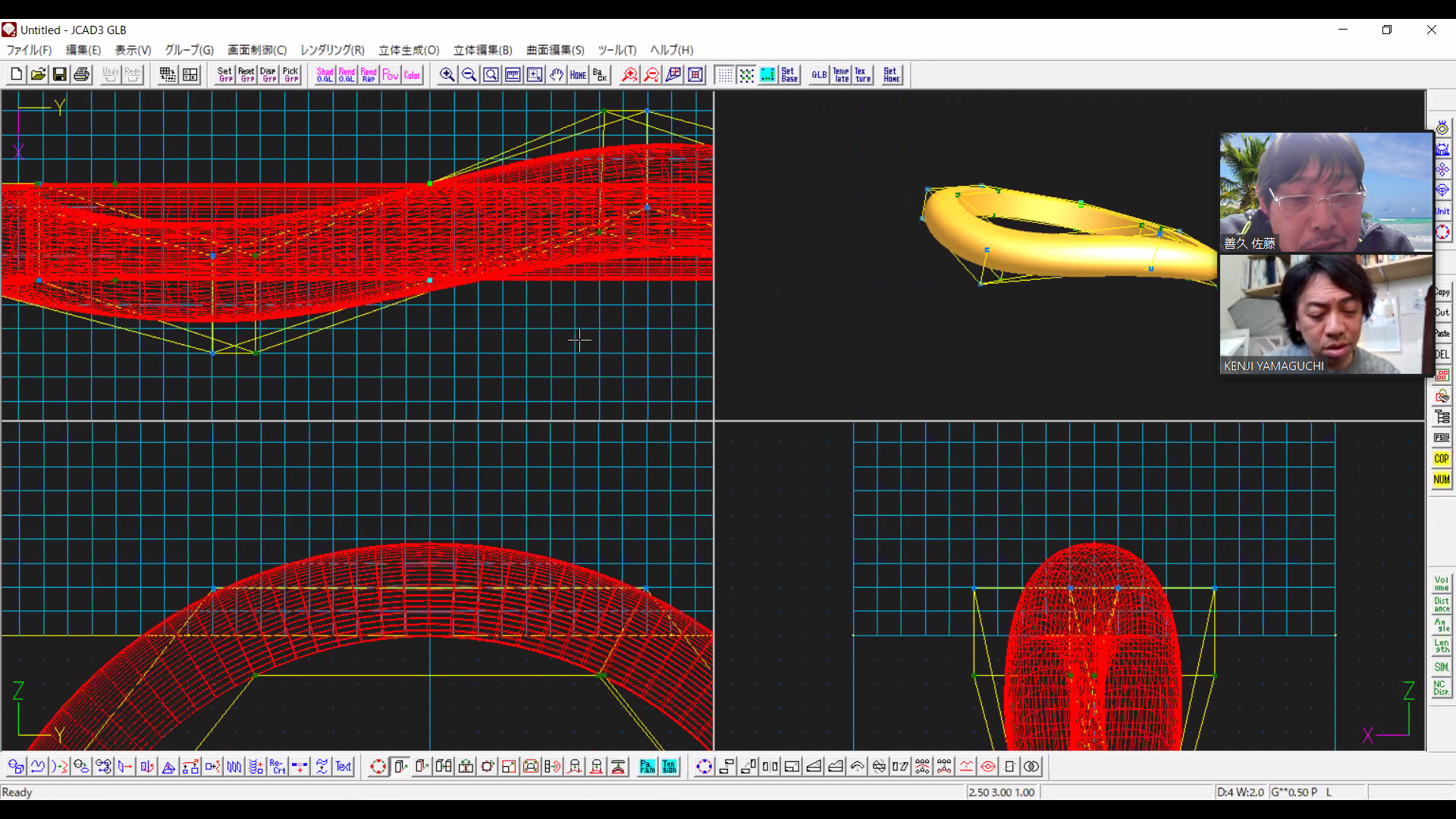Image resolution: width=1456 pixels, height=819 pixels.
Task: Click the Redo toolbar button
Action: pos(133,74)
